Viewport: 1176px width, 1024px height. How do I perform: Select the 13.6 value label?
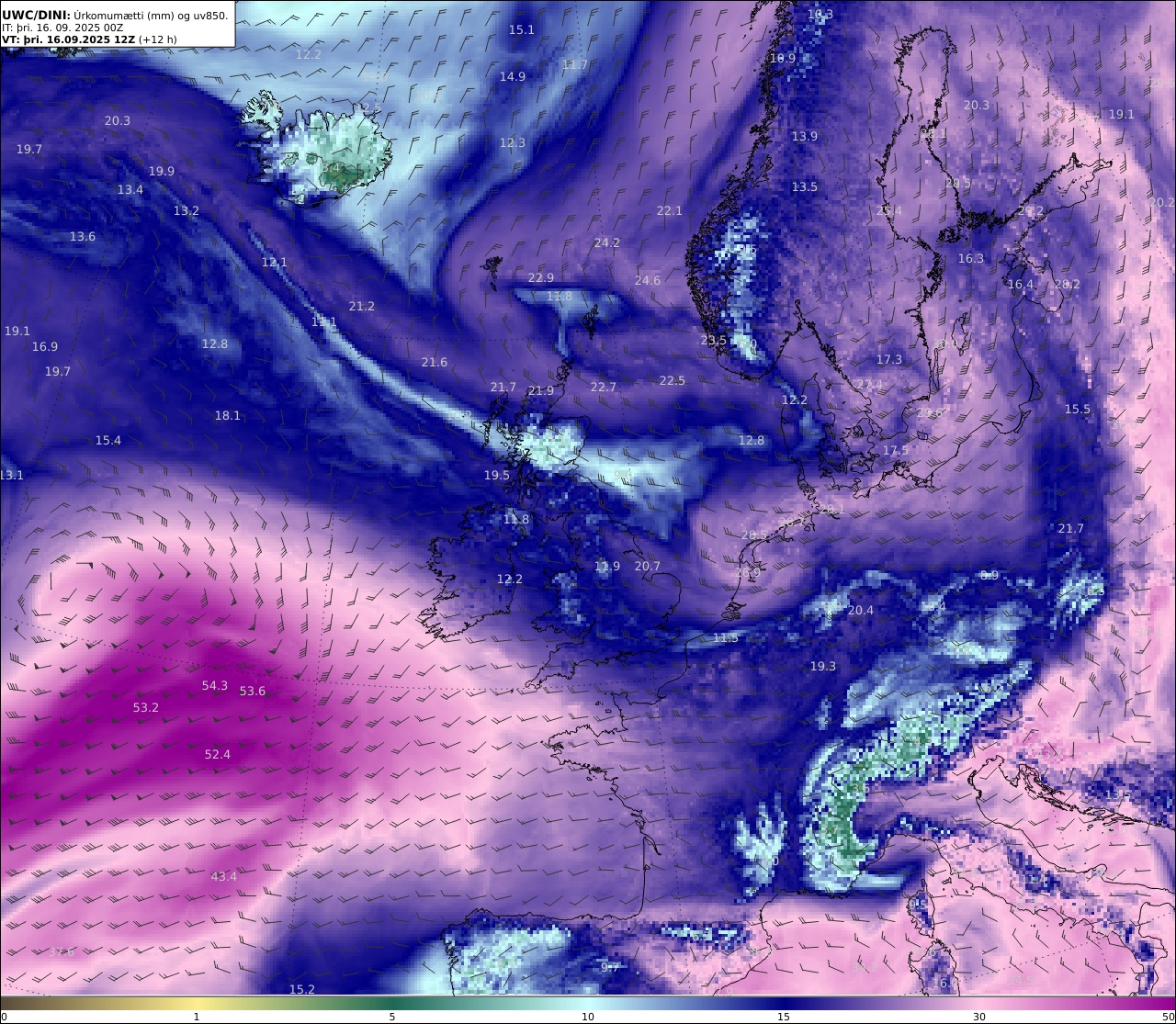coord(83,237)
